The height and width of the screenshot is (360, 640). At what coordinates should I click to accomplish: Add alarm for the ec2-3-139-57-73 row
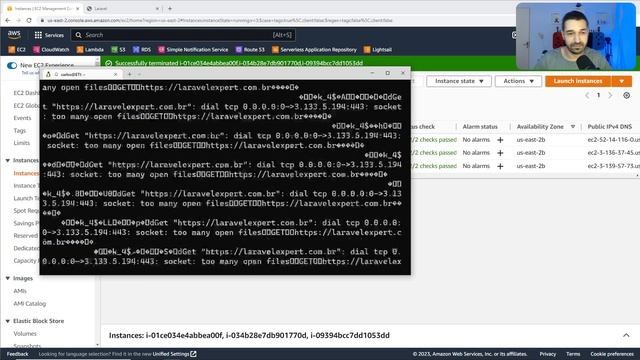click(x=500, y=166)
